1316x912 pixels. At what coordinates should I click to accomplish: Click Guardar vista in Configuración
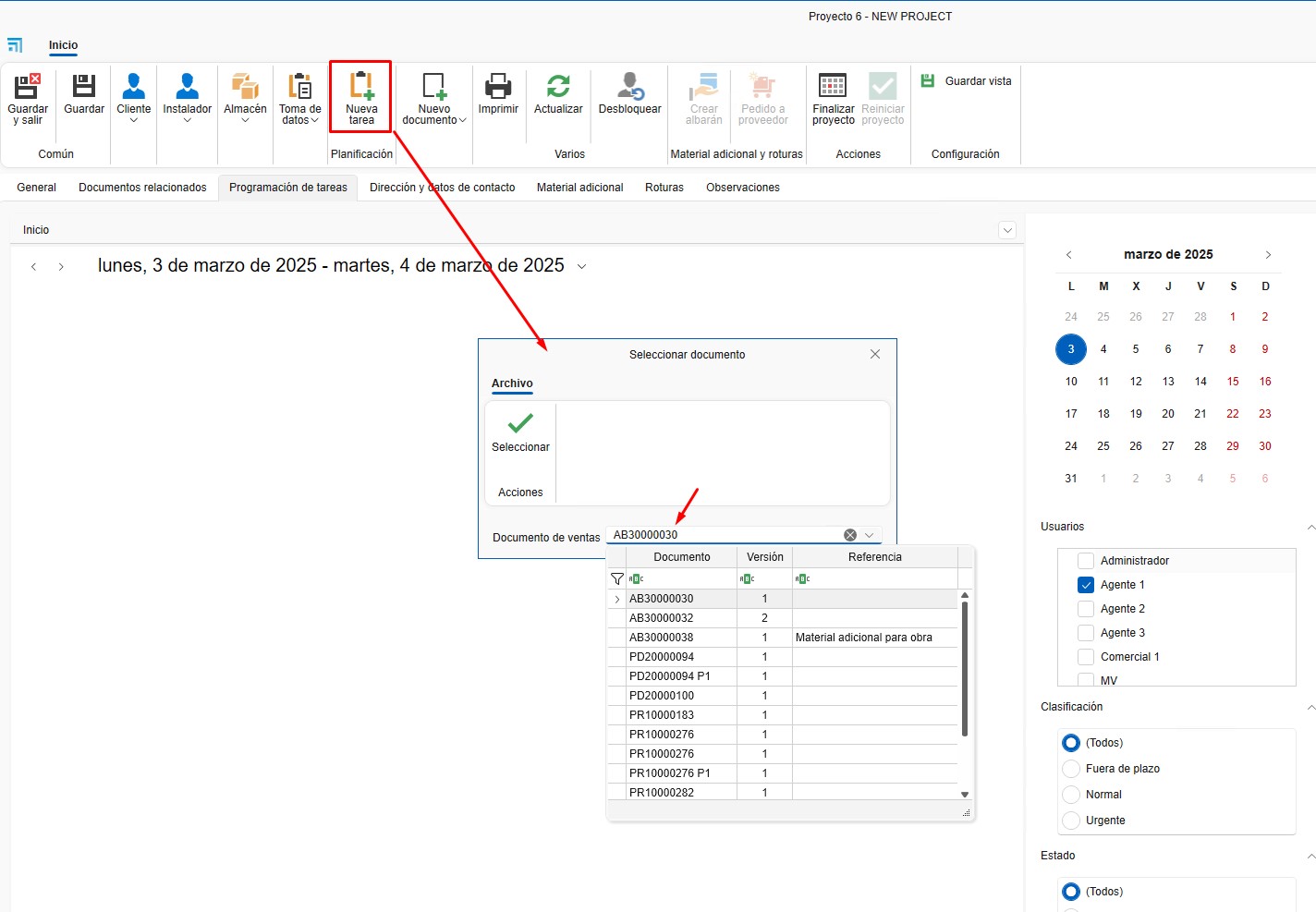967,81
